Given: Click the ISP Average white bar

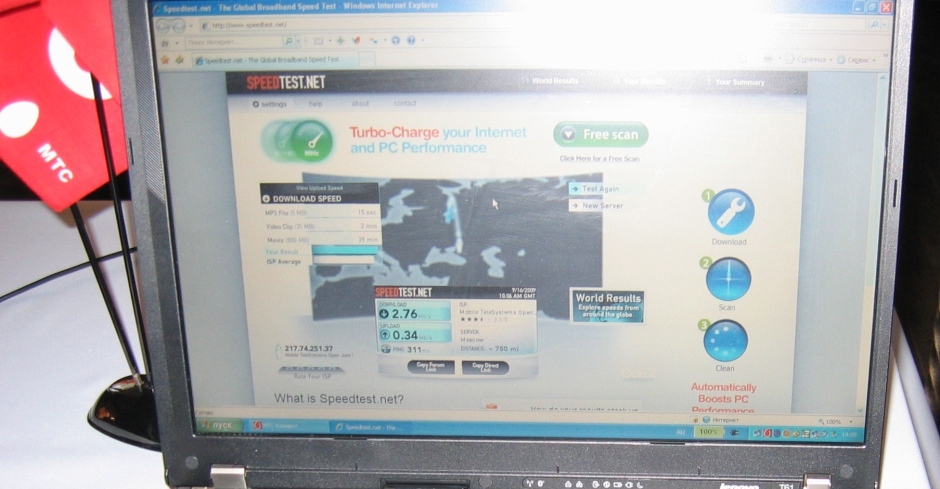Looking at the screenshot, I should tap(344, 260).
